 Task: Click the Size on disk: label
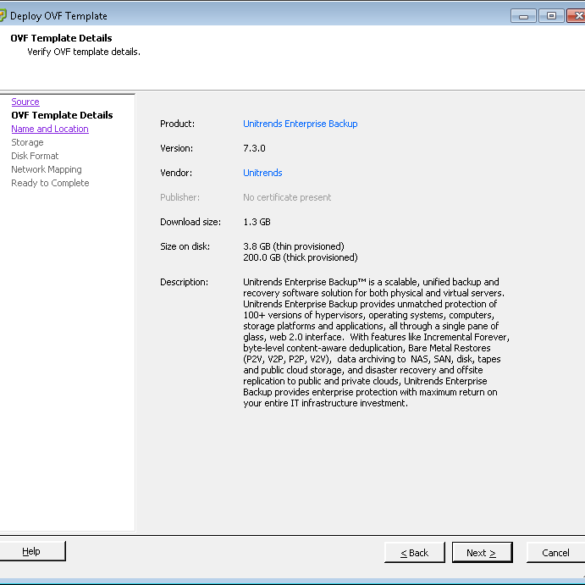pyautogui.click(x=185, y=247)
